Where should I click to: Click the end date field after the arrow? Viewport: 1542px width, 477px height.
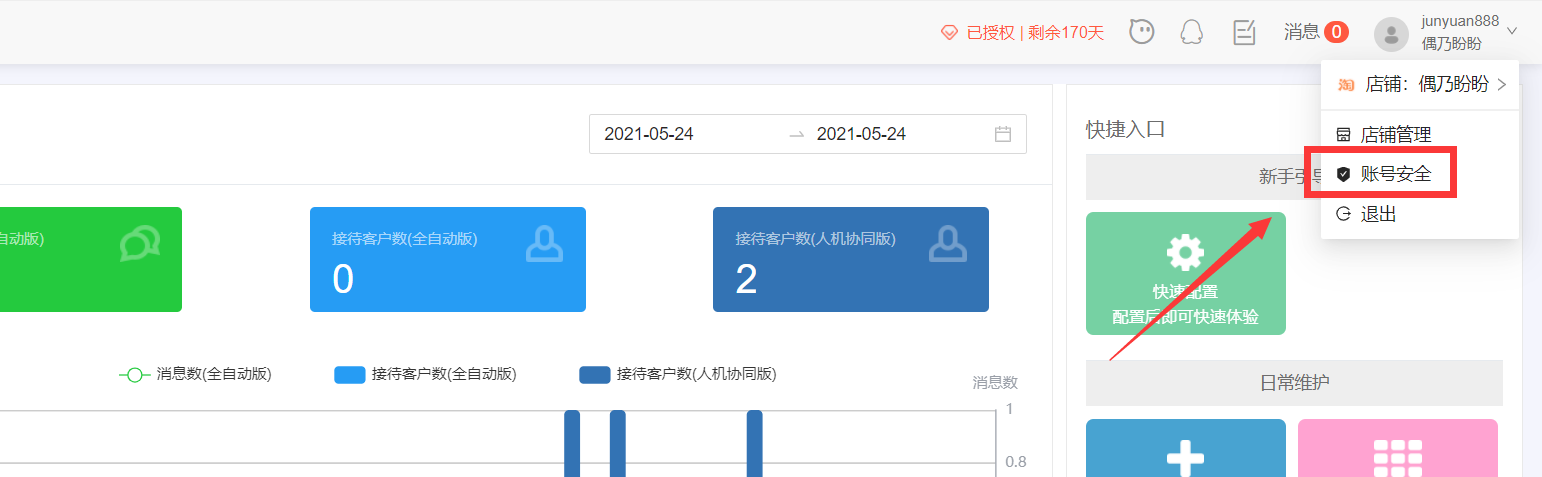861,134
